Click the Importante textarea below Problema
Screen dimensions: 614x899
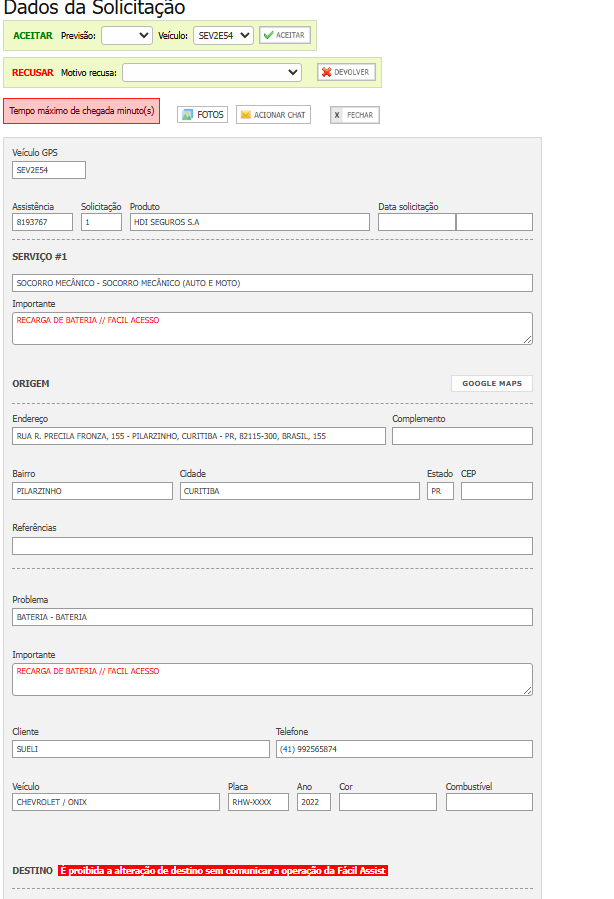272,679
